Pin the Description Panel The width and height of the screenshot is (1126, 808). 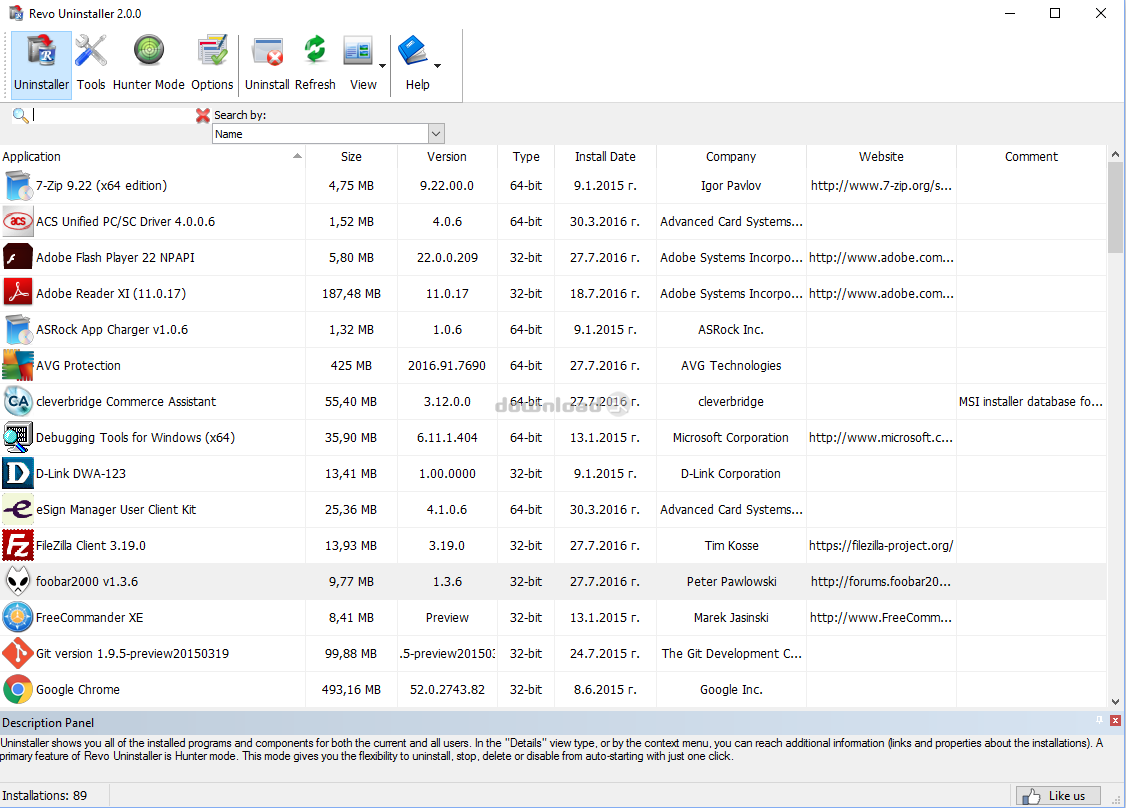[1099, 720]
